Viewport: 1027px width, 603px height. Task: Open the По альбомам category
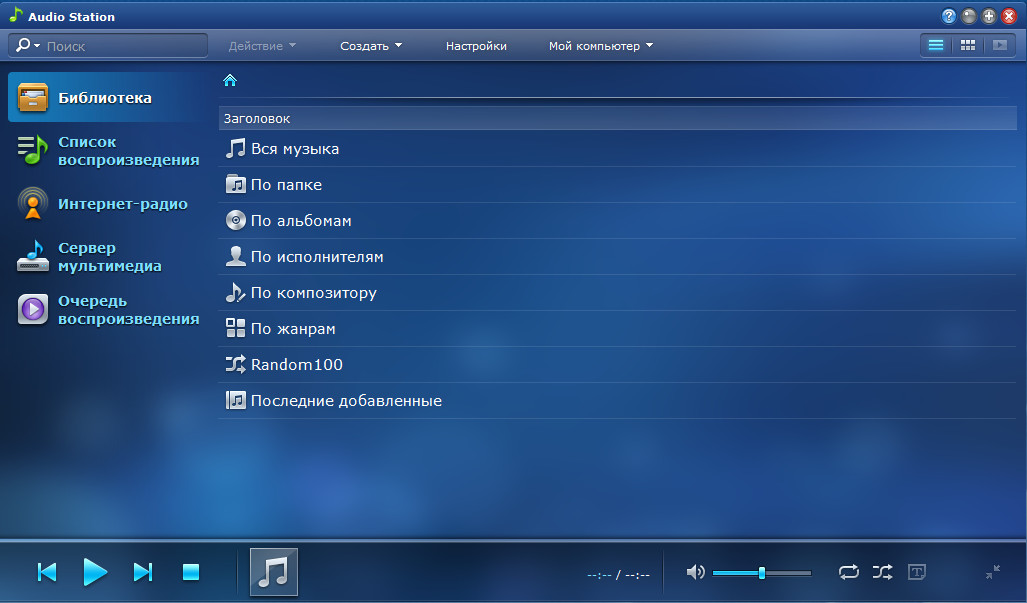[300, 221]
